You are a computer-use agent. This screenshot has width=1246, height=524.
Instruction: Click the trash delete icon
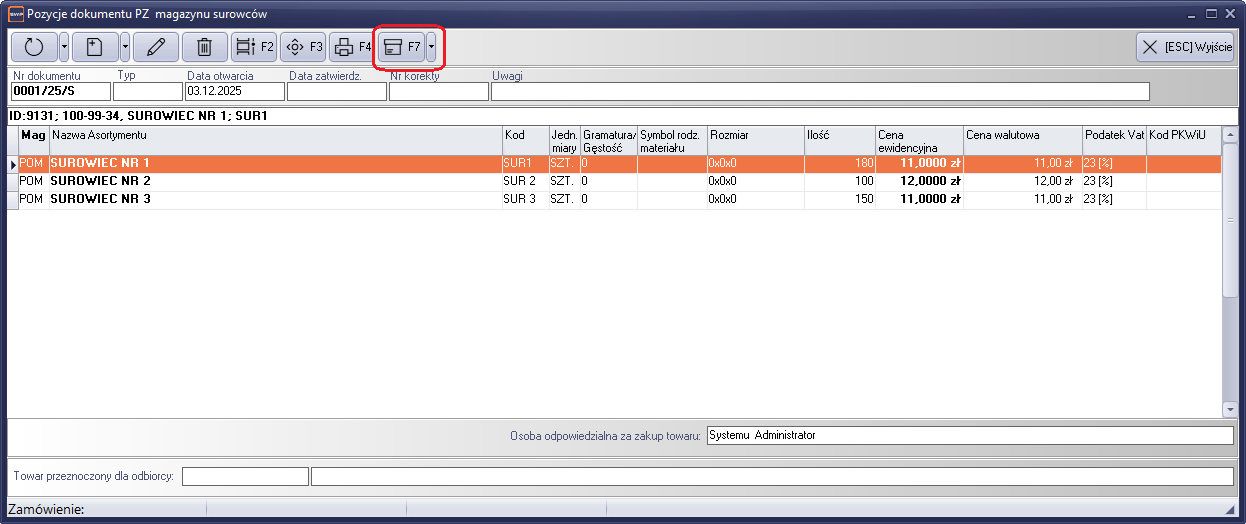pyautogui.click(x=204, y=47)
